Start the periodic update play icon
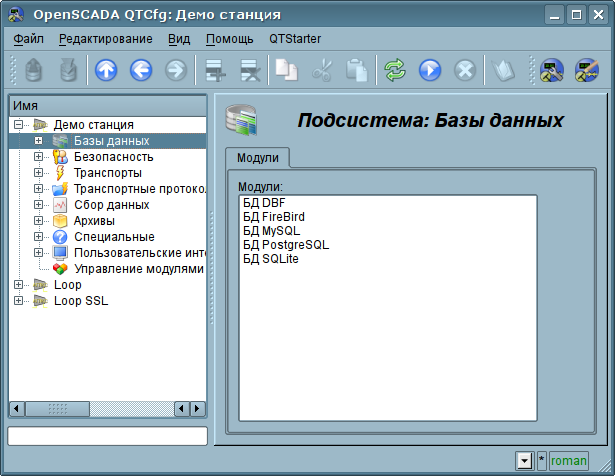 429,70
